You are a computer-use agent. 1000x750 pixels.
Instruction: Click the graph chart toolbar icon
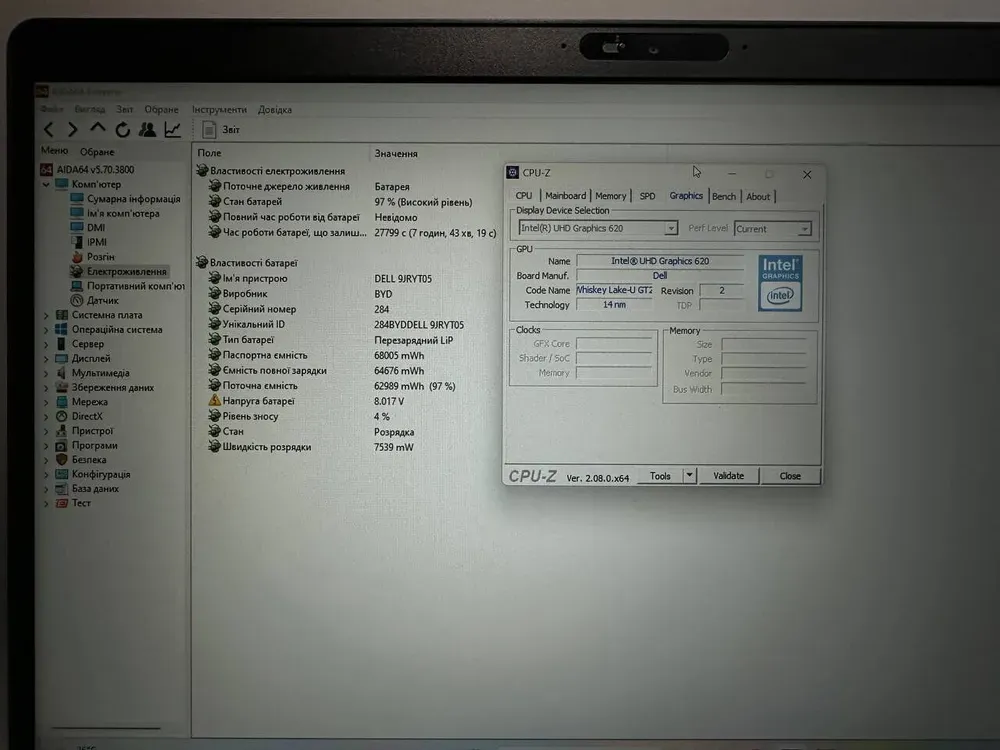pyautogui.click(x=173, y=129)
